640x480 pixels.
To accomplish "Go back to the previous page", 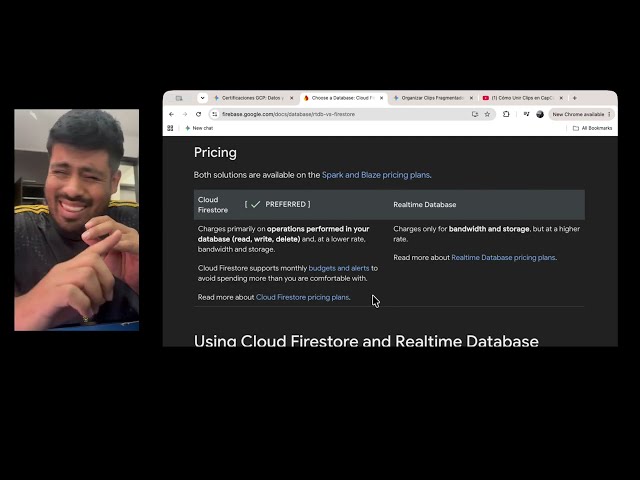I will (x=171, y=114).
